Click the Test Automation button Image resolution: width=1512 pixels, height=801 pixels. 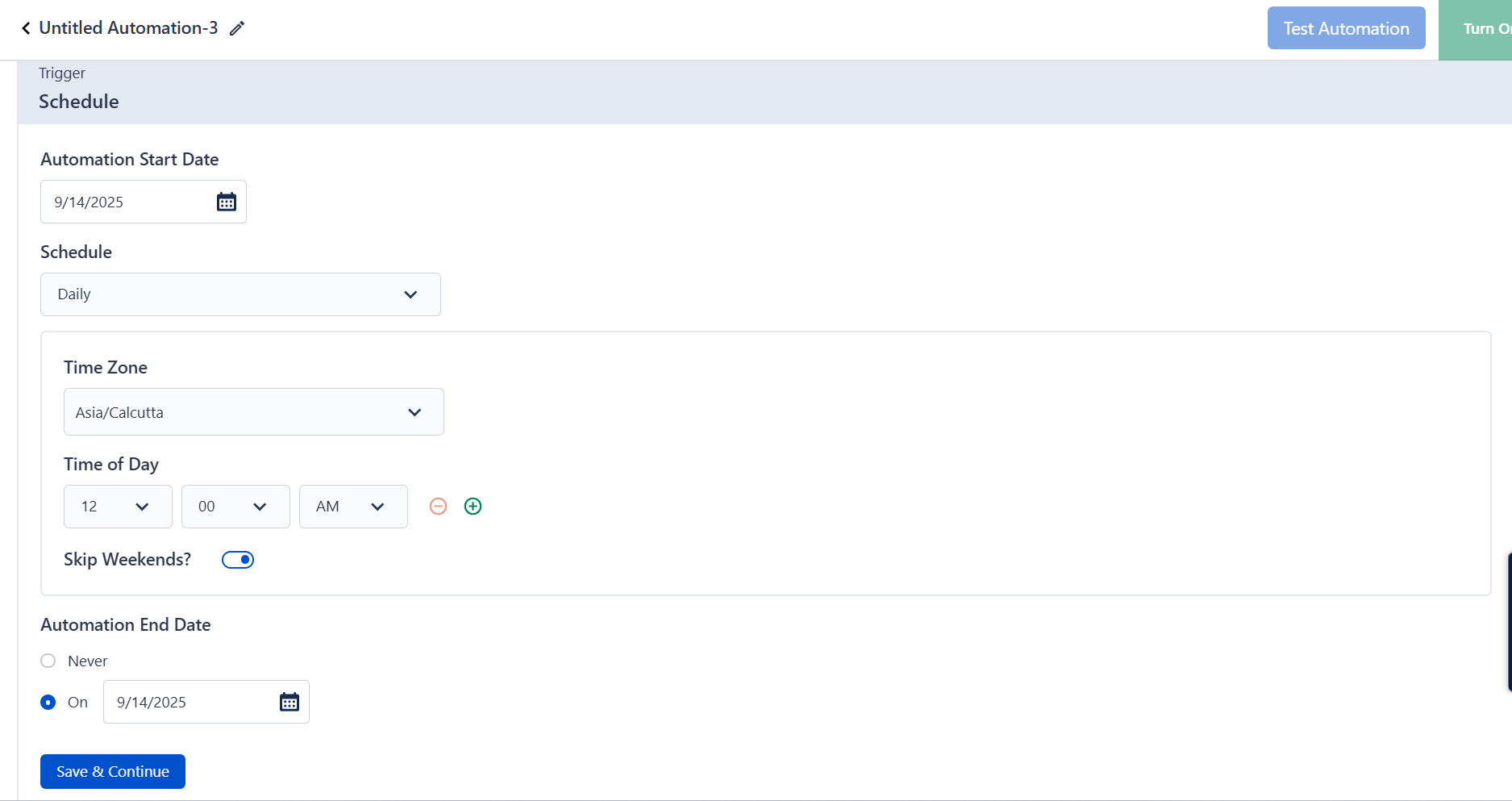coord(1346,28)
